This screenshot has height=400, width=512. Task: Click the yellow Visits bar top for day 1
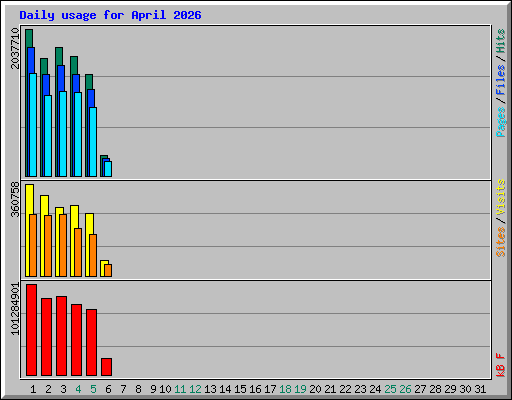(29, 199)
